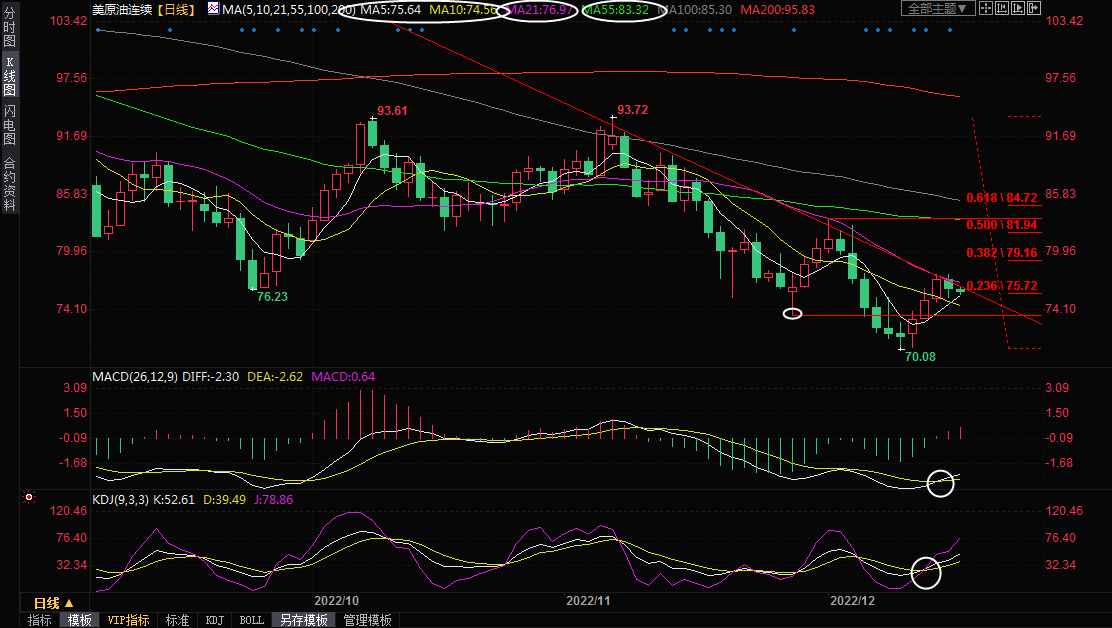
Task: Click the white circle marker on MACD crossover
Action: [941, 483]
